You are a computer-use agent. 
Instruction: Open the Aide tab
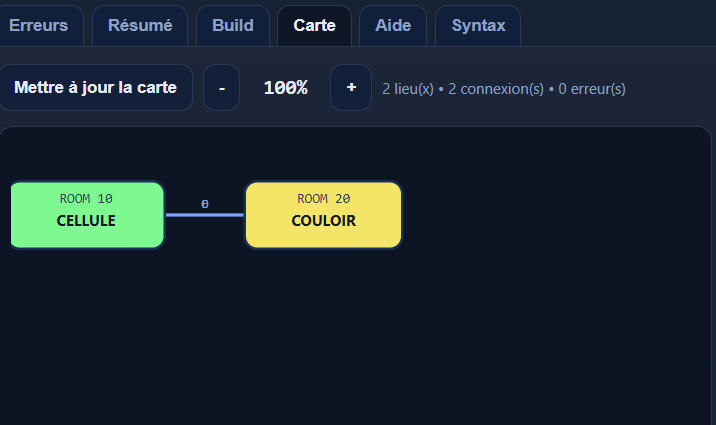click(x=393, y=26)
